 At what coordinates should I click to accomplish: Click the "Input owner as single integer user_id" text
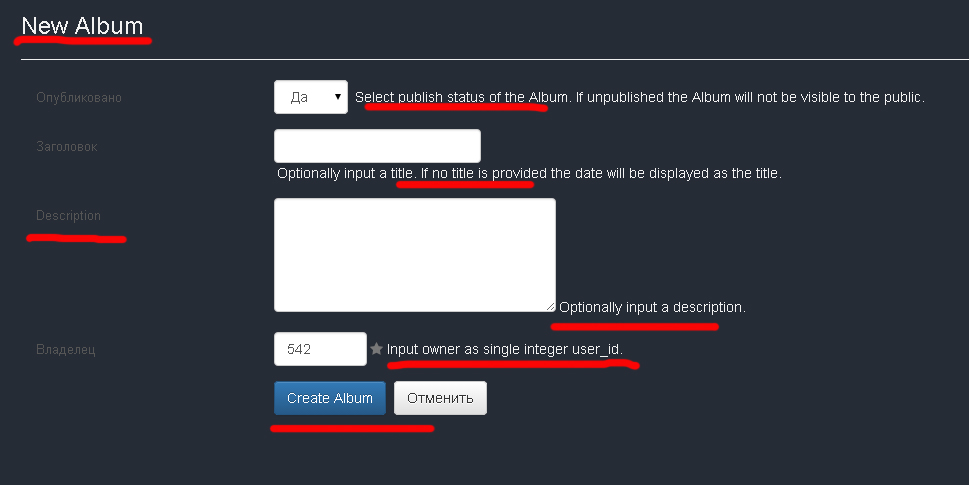[x=504, y=349]
